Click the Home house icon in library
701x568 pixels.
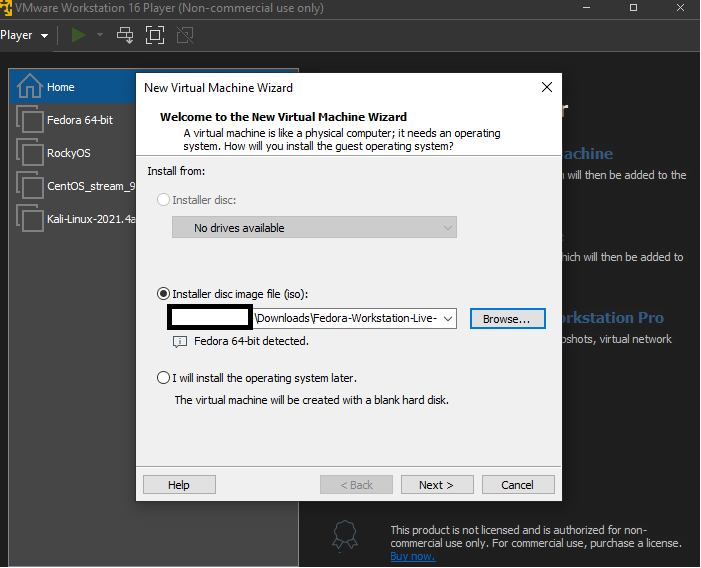click(30, 87)
